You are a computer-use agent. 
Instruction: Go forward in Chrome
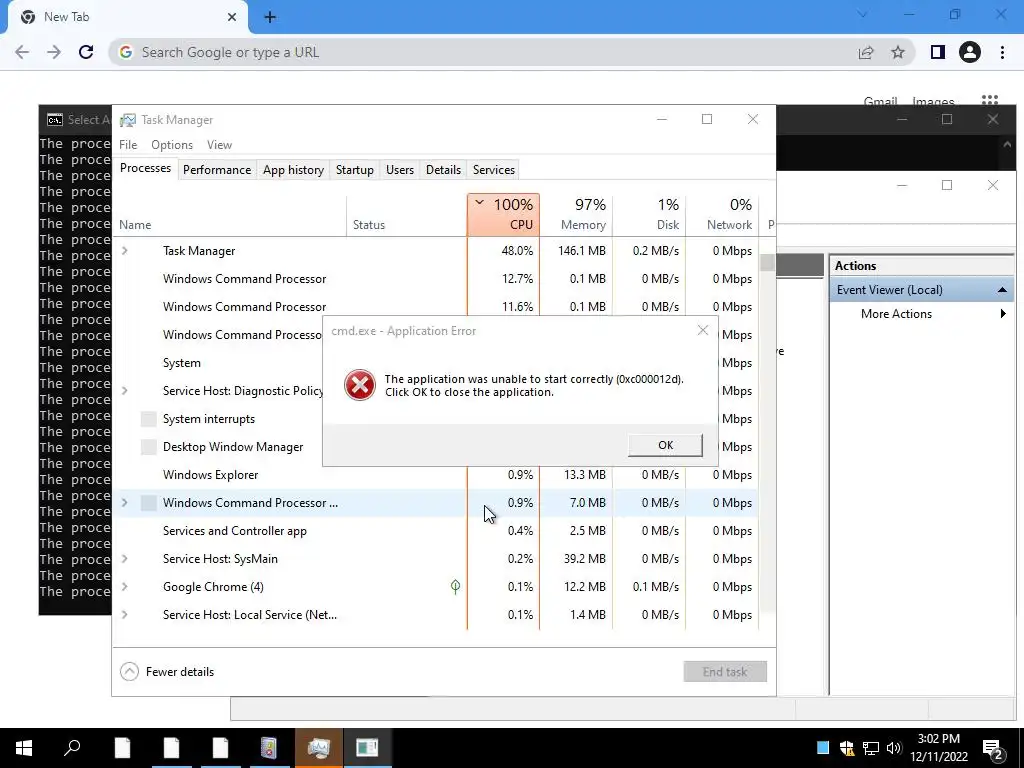click(x=54, y=52)
